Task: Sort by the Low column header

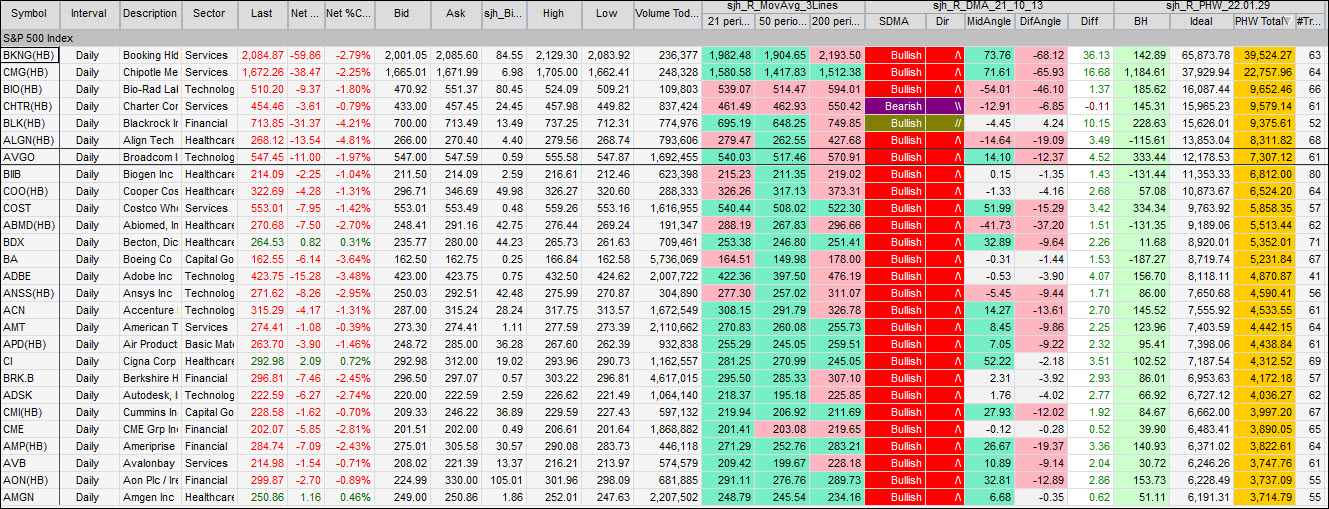Action: click(607, 14)
